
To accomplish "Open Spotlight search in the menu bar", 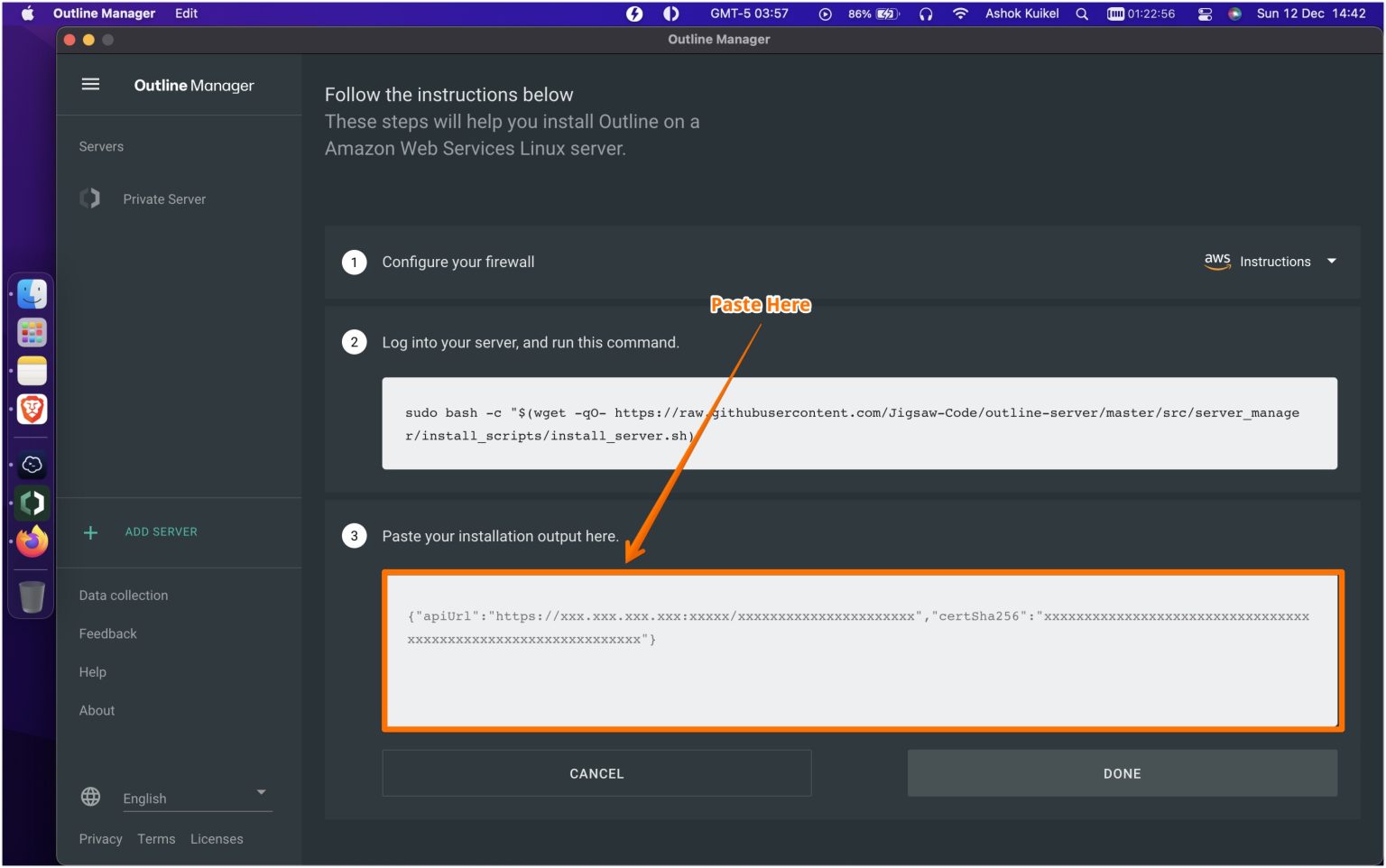I will 1081,14.
